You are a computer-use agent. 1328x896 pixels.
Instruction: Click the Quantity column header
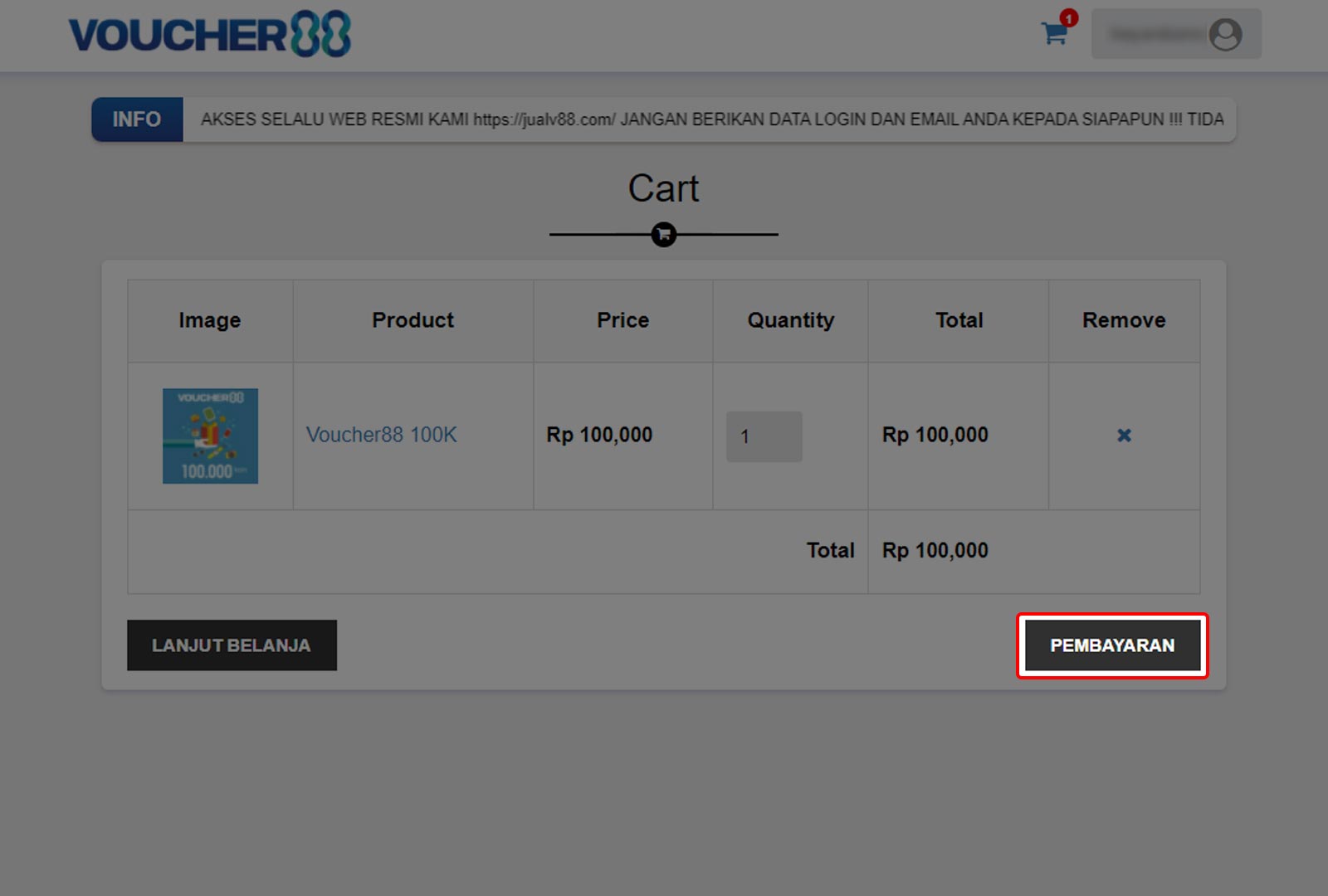[x=790, y=320]
